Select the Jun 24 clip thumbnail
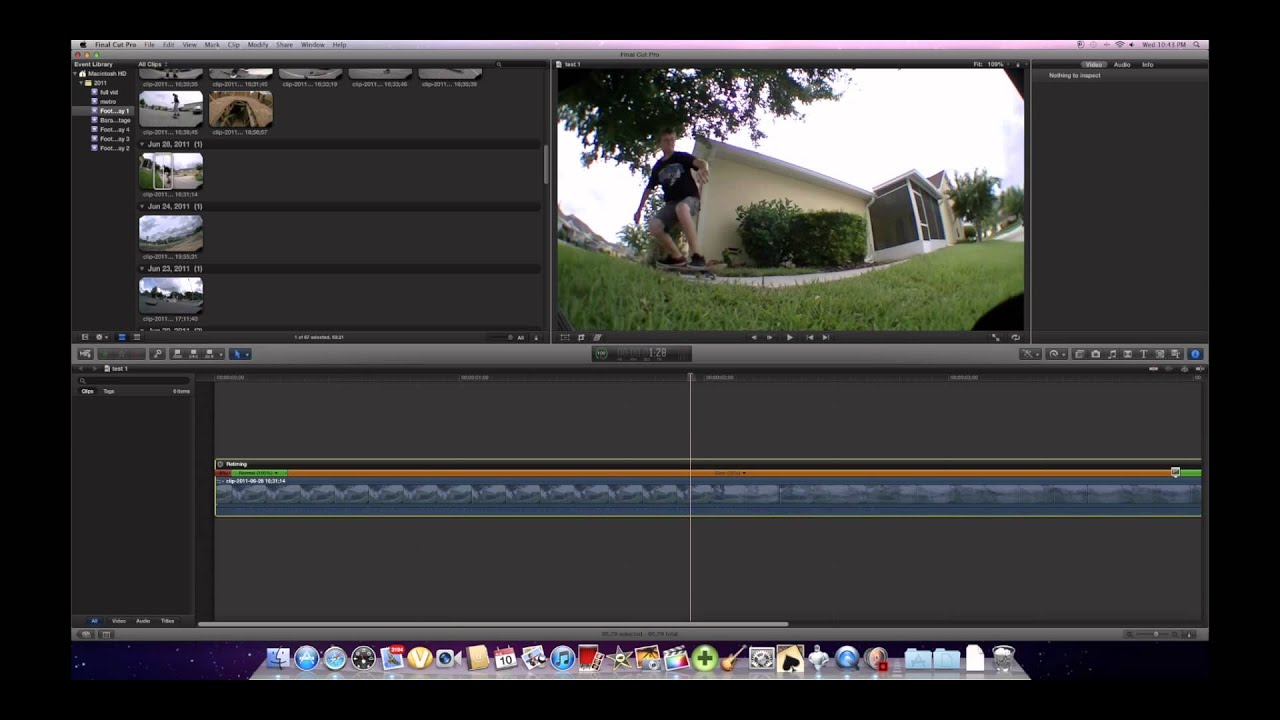 pyautogui.click(x=171, y=233)
